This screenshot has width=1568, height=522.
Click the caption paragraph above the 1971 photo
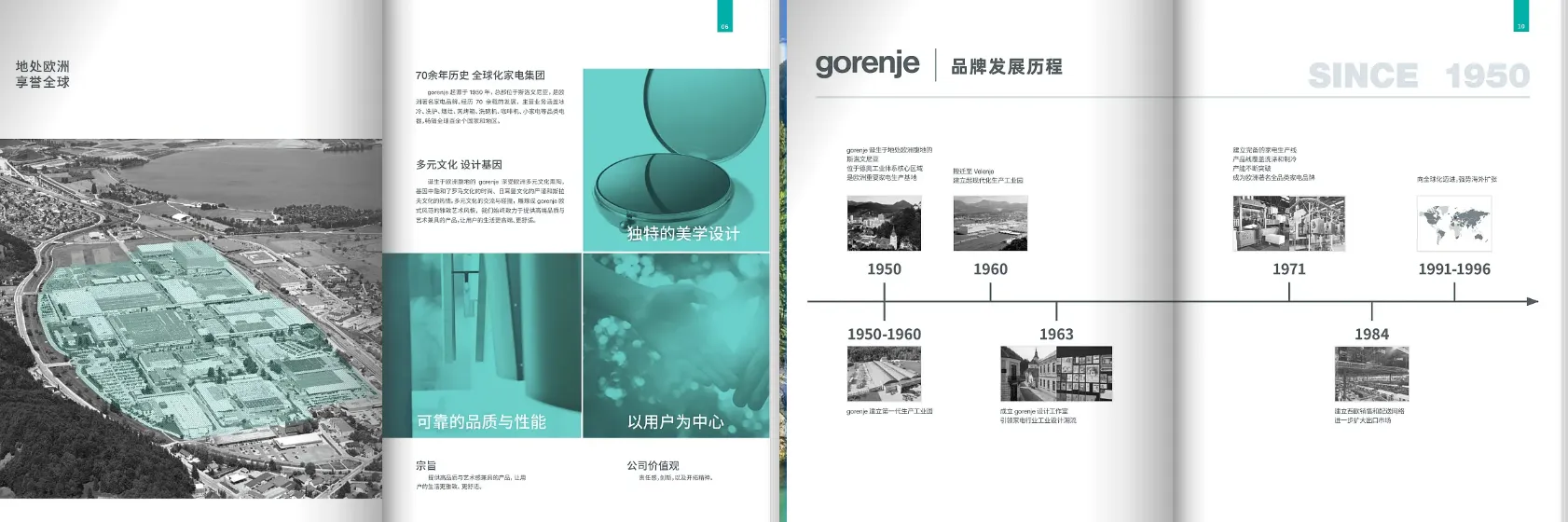point(1273,163)
